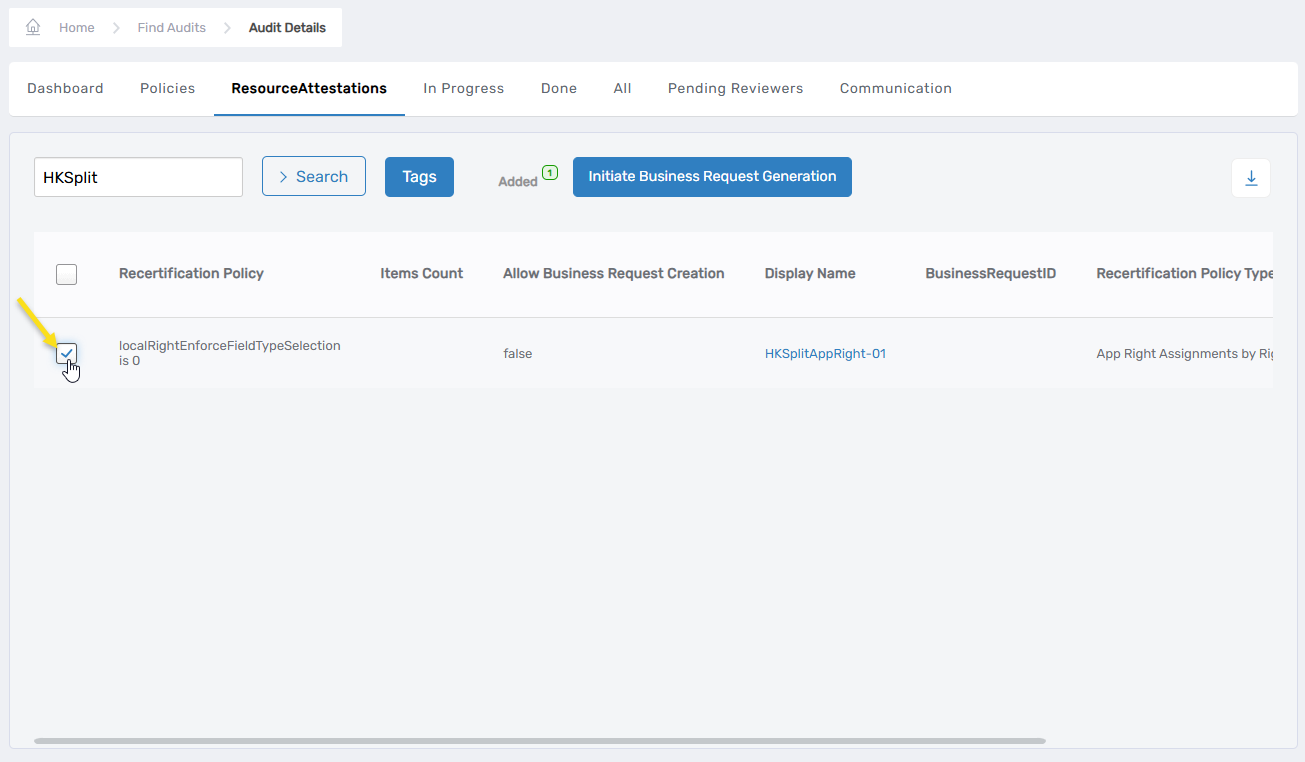1305x762 pixels.
Task: Sort by Recertification Policy column header
Action: [191, 274]
